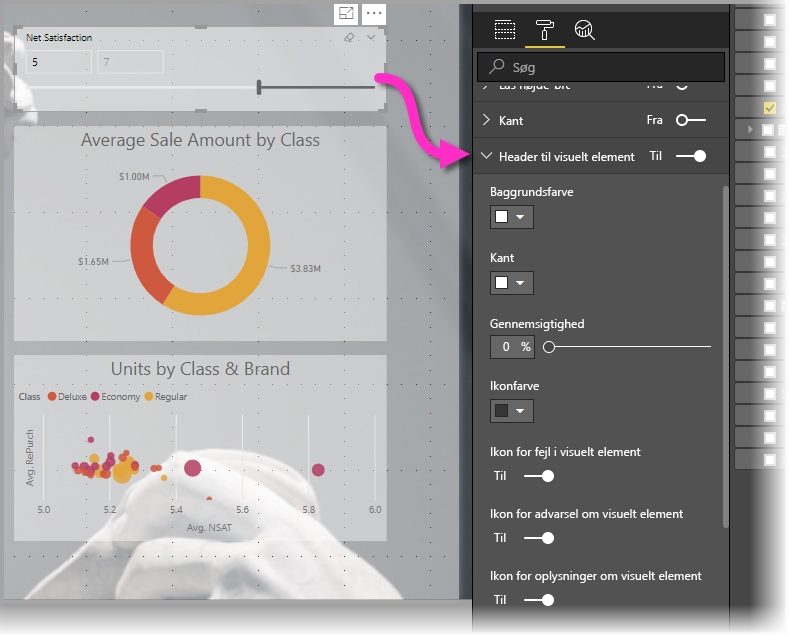789x636 pixels.
Task: Click the Net Satisfaction minimum value box
Action: pyautogui.click(x=58, y=62)
